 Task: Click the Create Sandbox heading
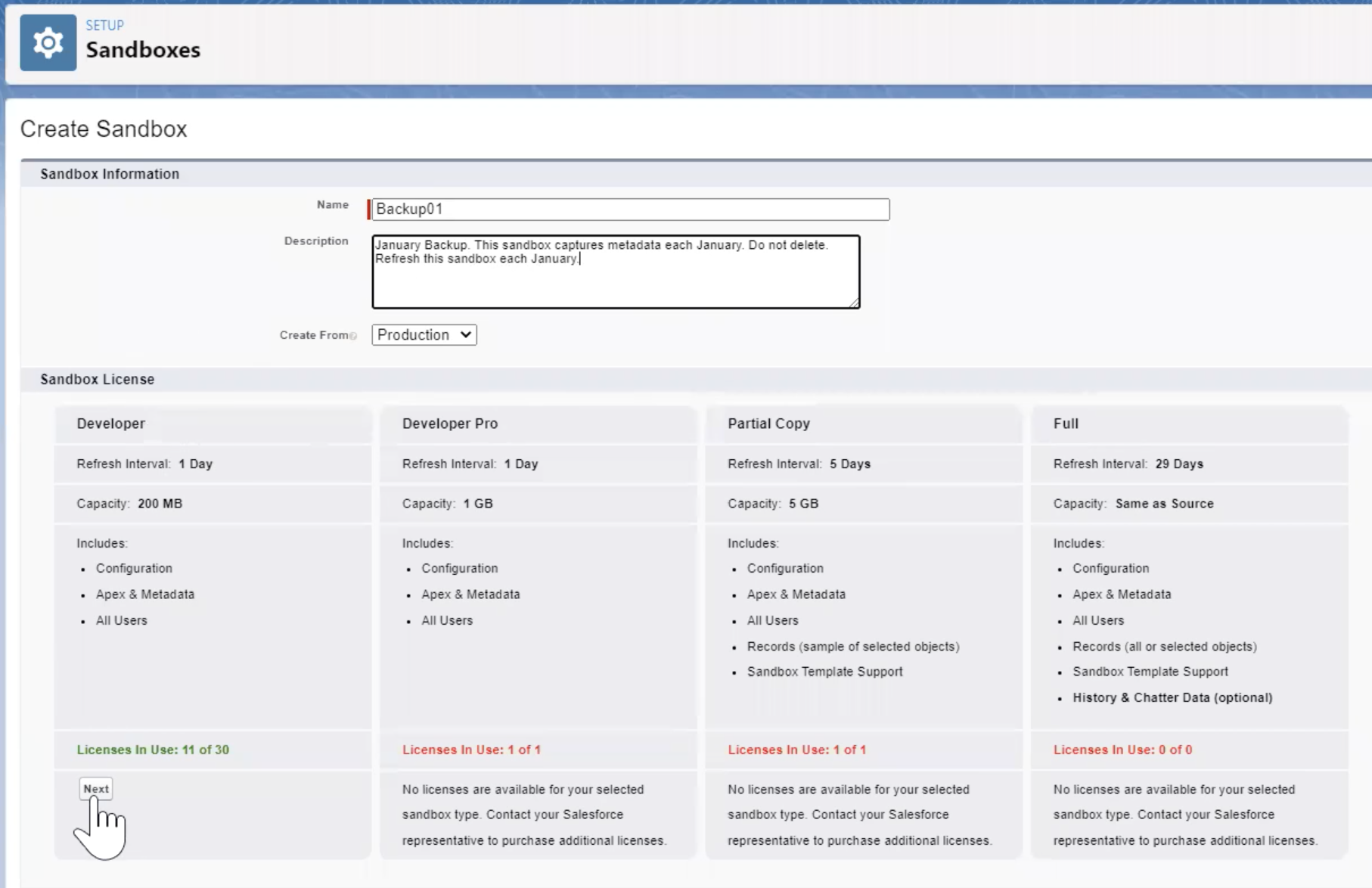[104, 129]
